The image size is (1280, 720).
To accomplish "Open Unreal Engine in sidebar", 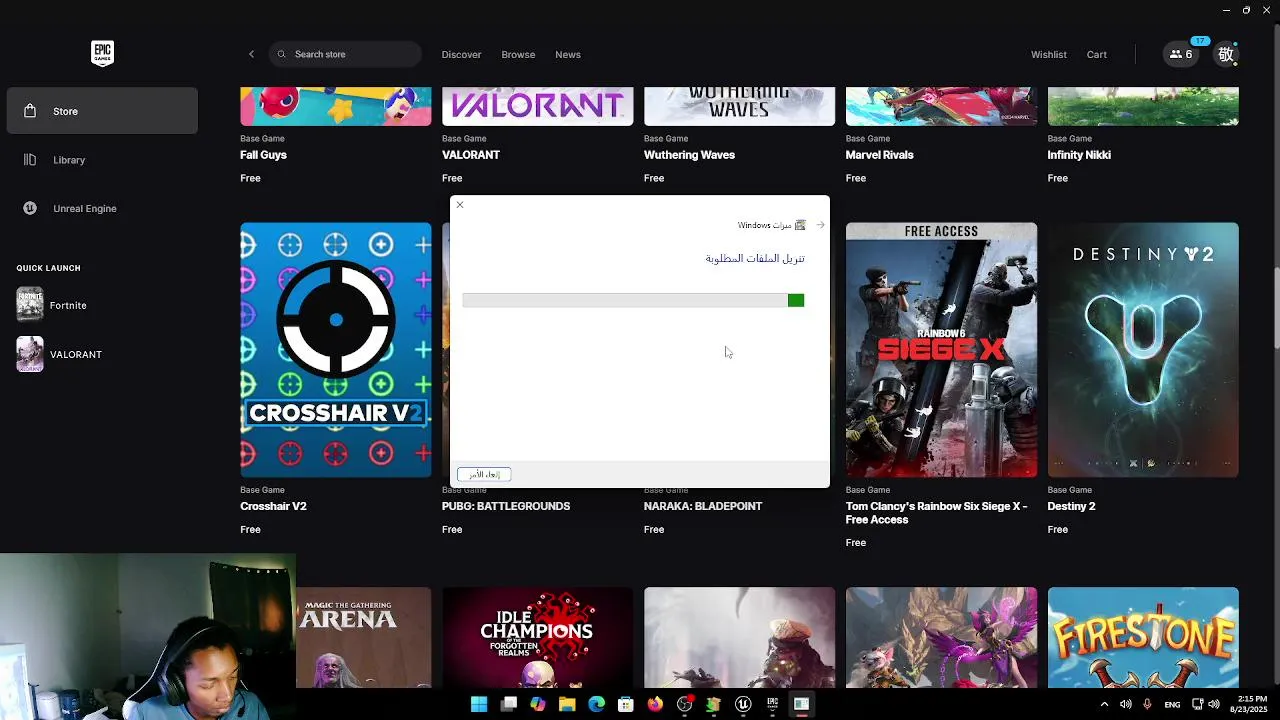I will [x=102, y=208].
